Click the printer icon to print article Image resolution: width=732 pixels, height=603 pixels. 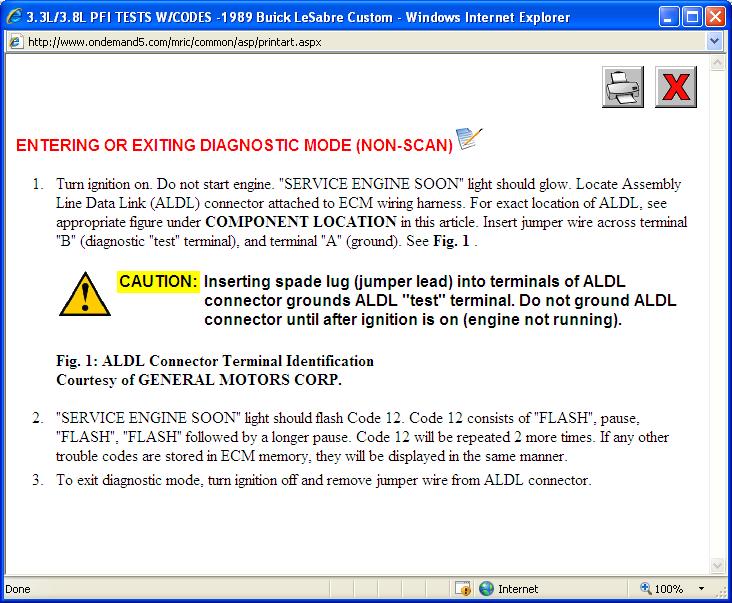[623, 87]
